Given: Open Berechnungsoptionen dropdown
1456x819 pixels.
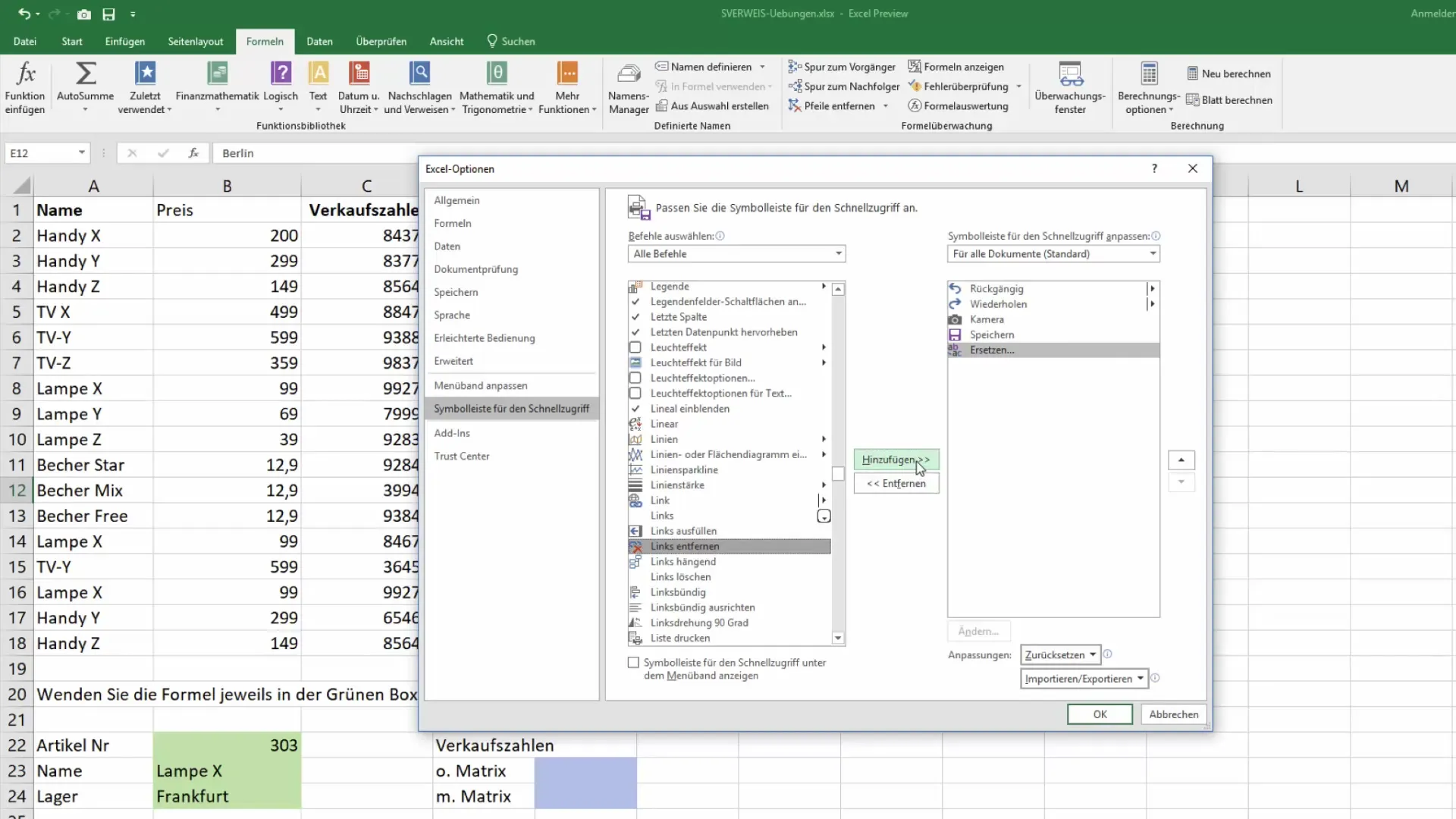Looking at the screenshot, I should (x=1149, y=89).
